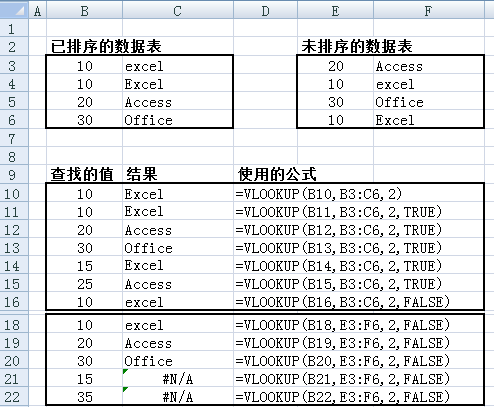The width and height of the screenshot is (494, 407).
Task: Select the 使用的公式 header cell
Action: tap(277, 175)
